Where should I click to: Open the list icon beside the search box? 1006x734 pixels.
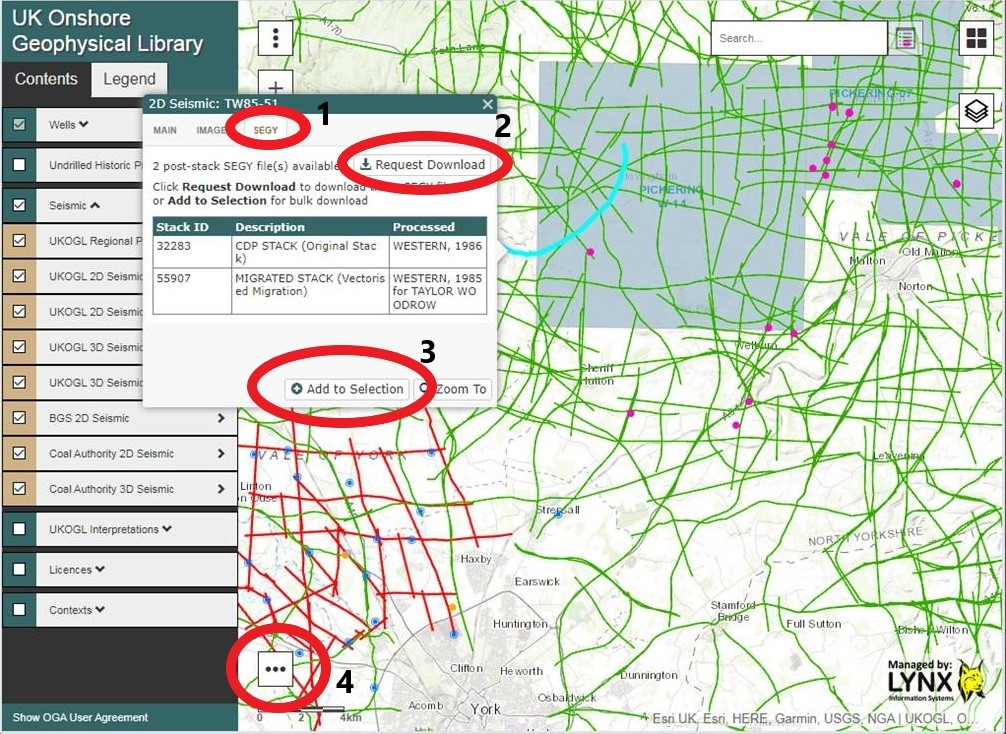[x=905, y=38]
